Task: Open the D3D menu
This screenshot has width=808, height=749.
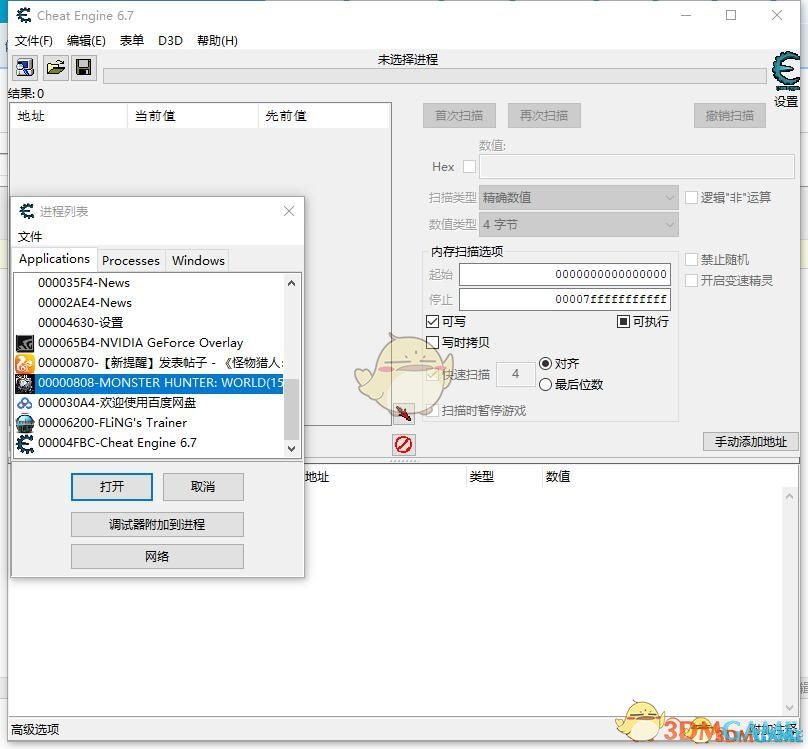Action: (170, 41)
